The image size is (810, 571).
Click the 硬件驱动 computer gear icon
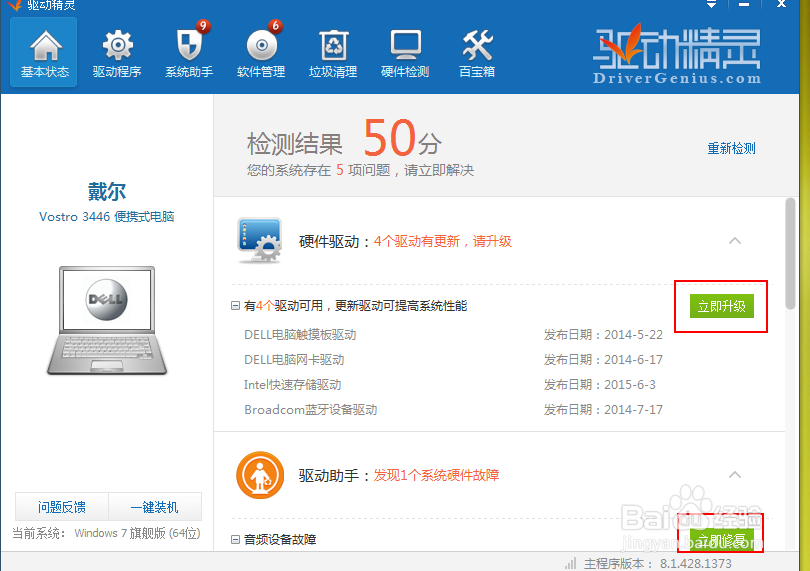(x=259, y=240)
